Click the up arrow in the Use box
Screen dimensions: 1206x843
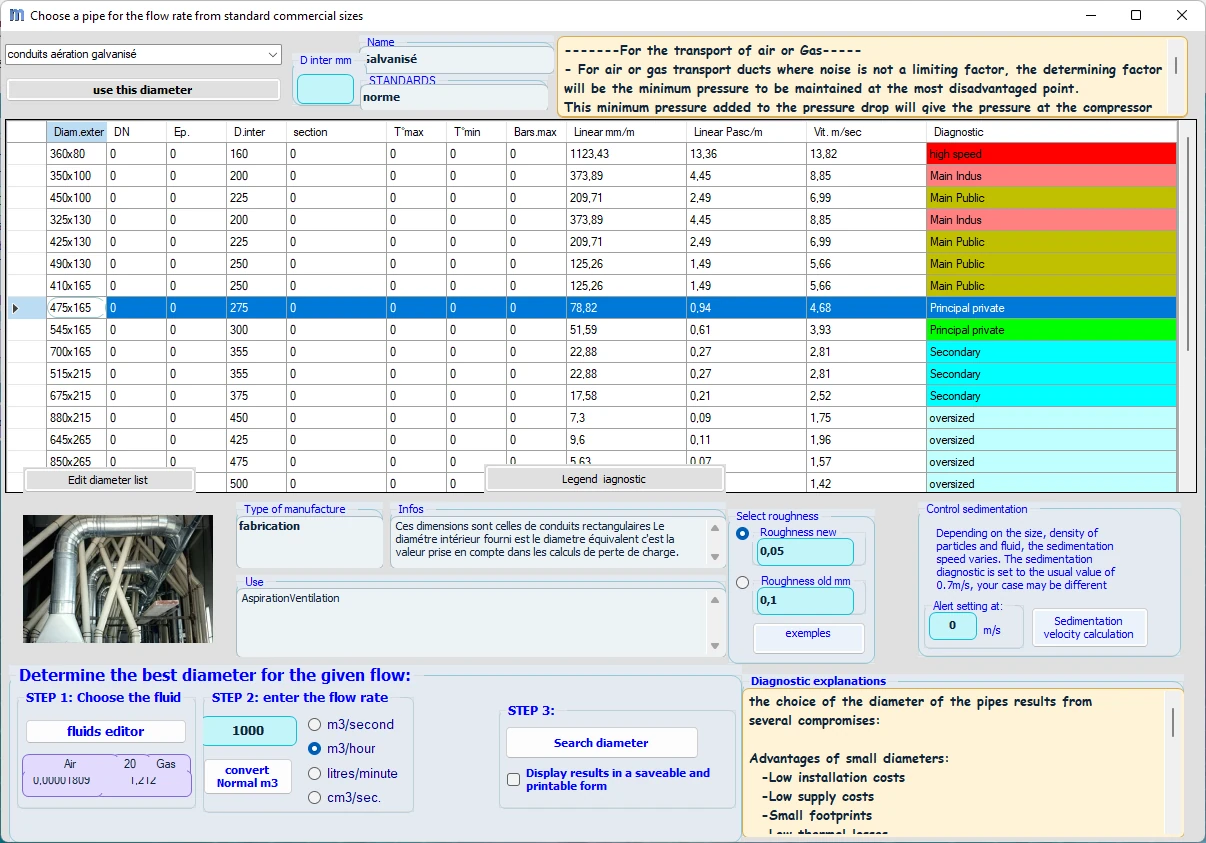click(714, 600)
